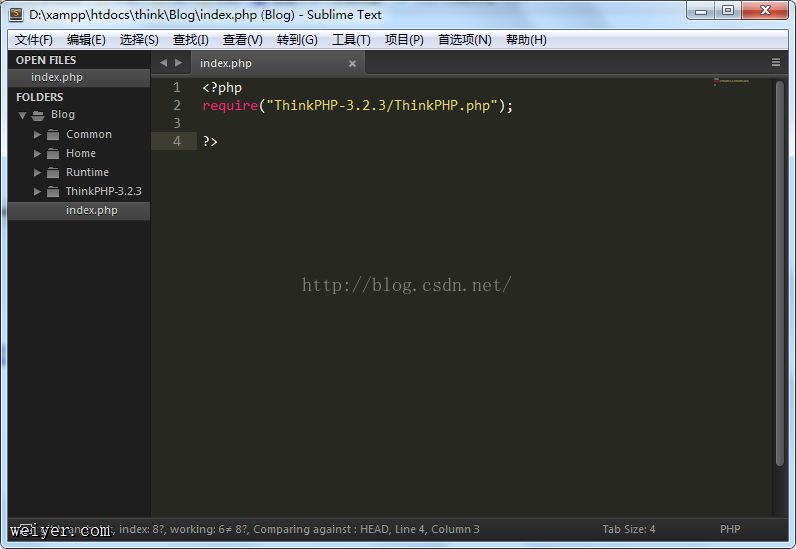796x549 pixels.
Task: Open the 文件(F) menu
Action: [34, 40]
